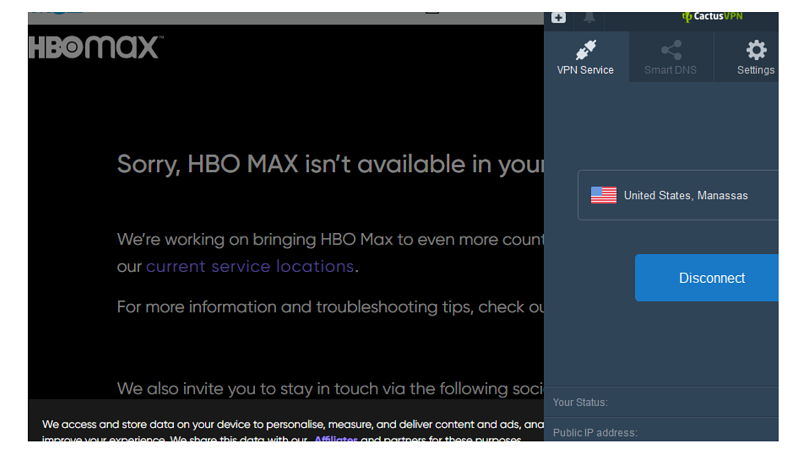The height and width of the screenshot is (453, 806).
Task: Open the United States, Manassas server selector
Action: (x=678, y=195)
